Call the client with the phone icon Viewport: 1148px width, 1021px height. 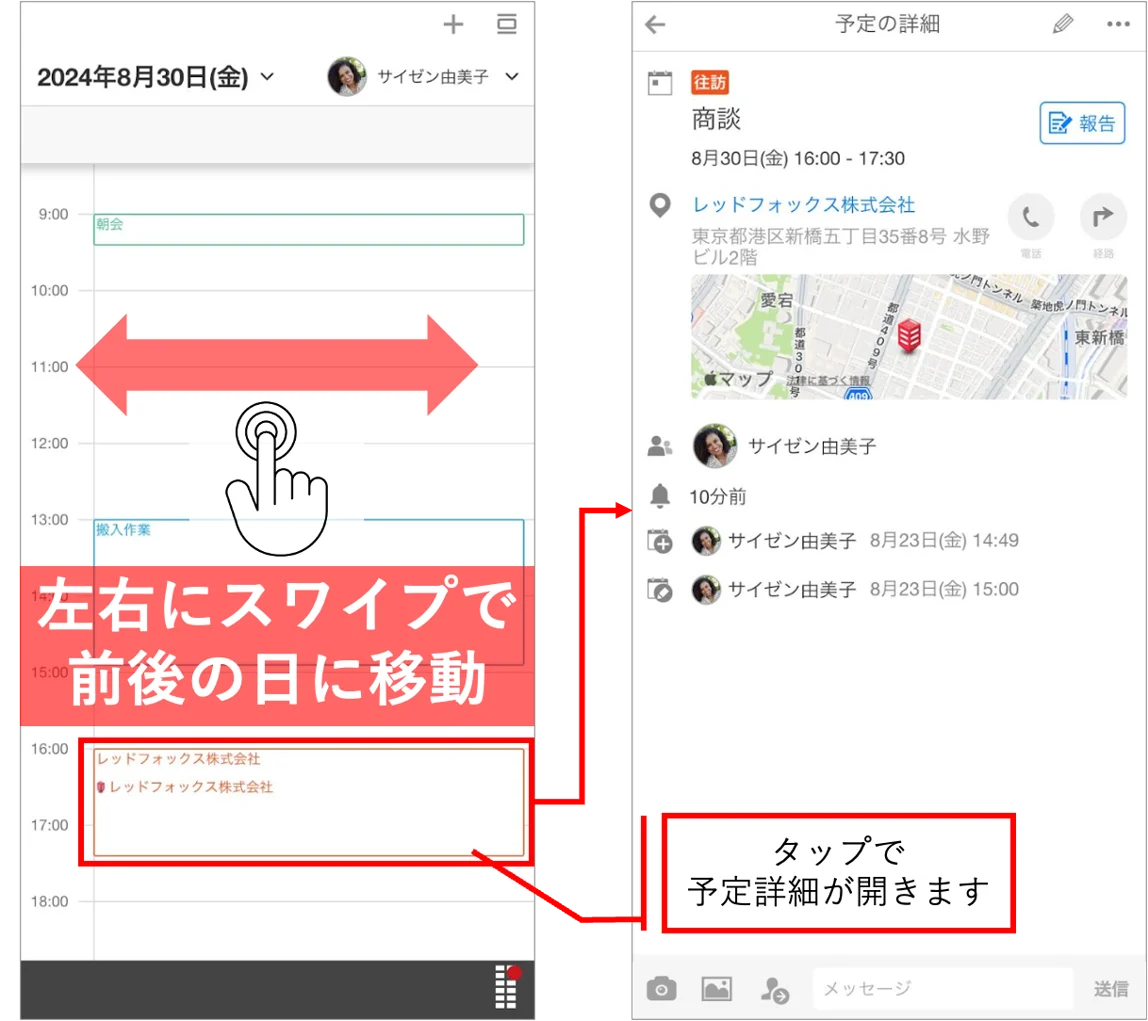[1031, 217]
